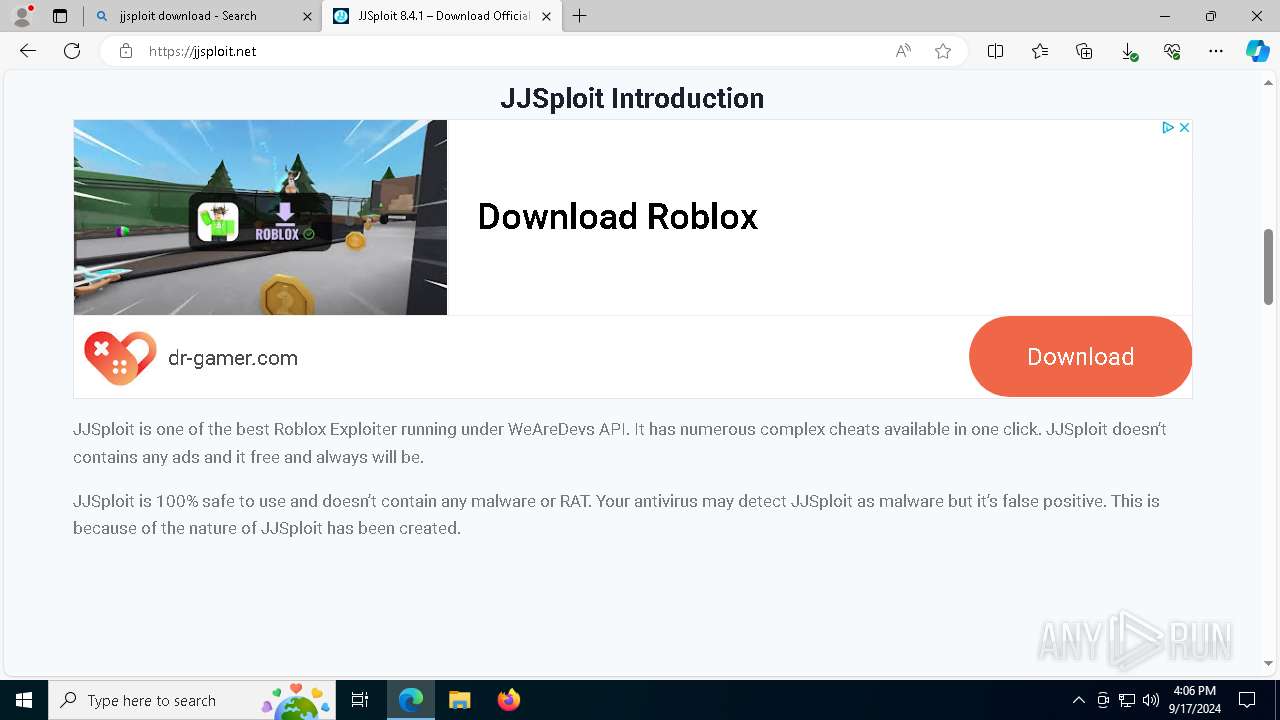Open the network status tray icon
Image resolution: width=1280 pixels, height=720 pixels.
[1127, 700]
